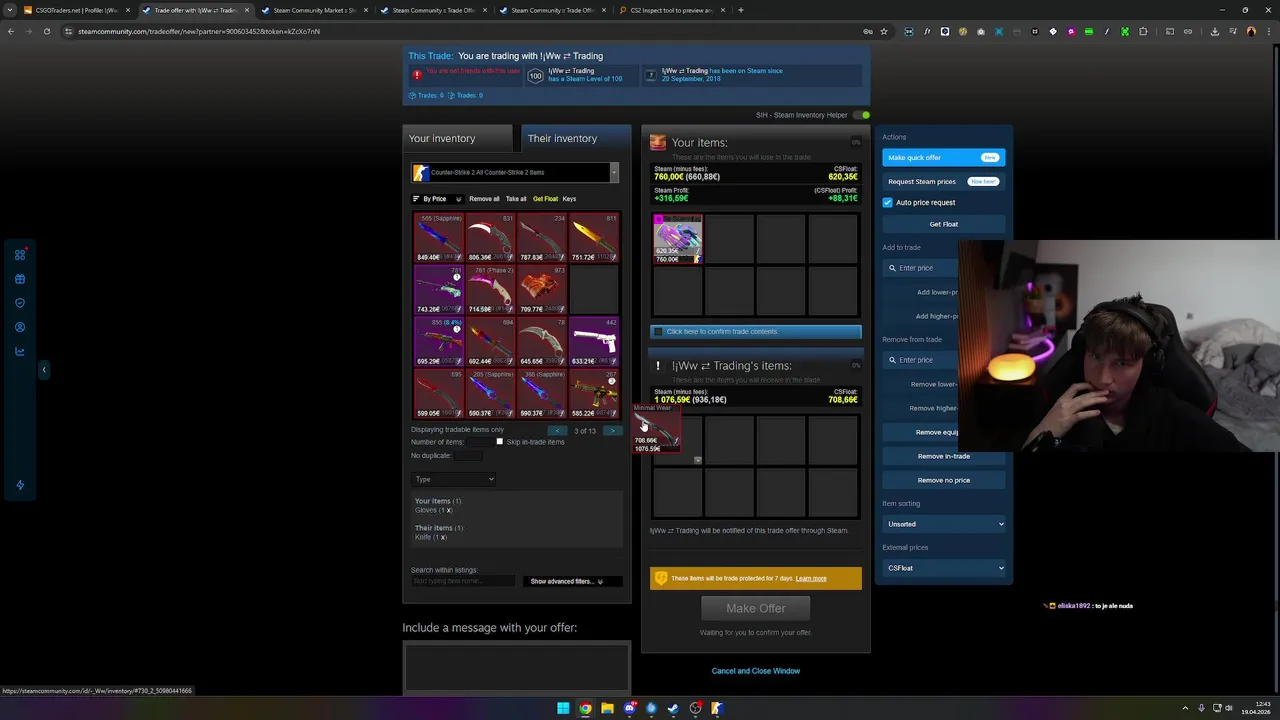
Task: Pick the 751.72€ gold knife item
Action: (594, 238)
